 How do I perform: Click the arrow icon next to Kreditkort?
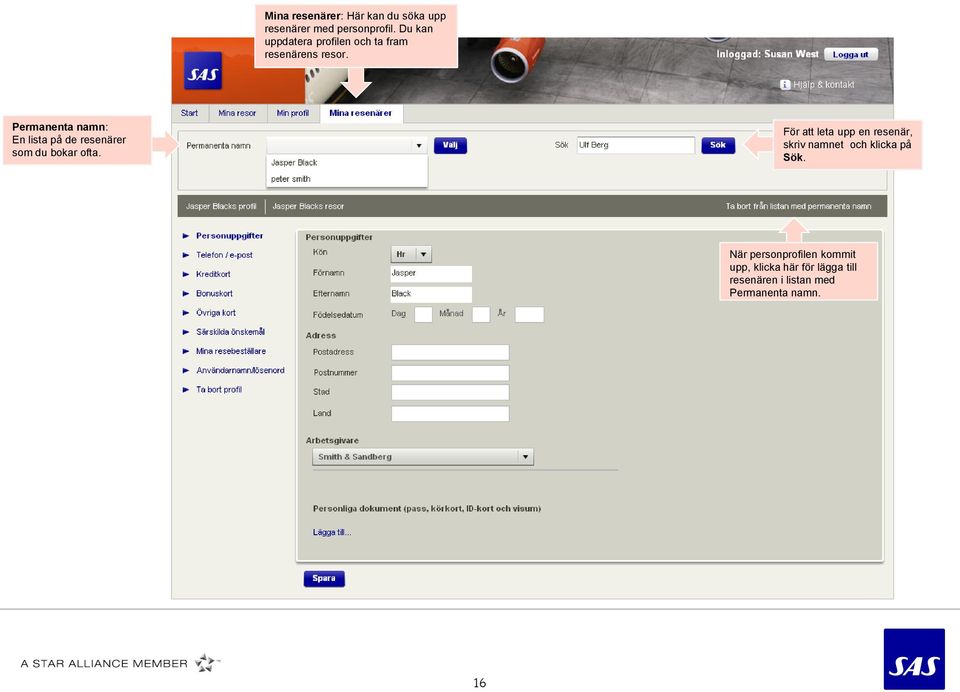click(x=186, y=274)
